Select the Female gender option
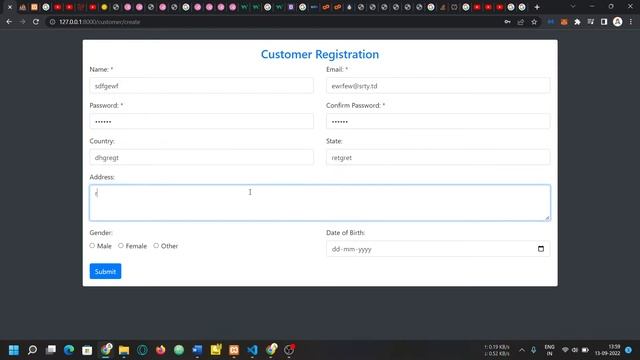Screen dimensions: 640x360 [x=121, y=246]
